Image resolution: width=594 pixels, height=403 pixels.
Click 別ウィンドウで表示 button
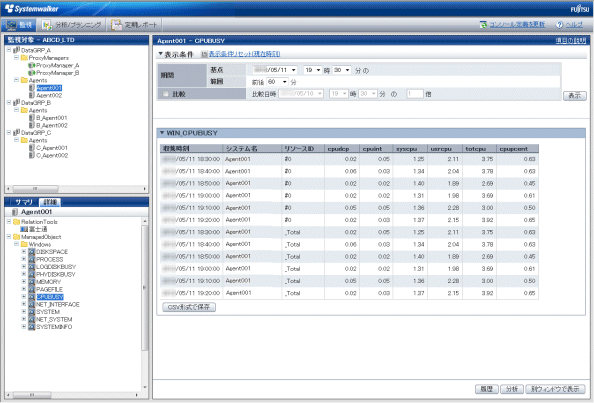pos(555,389)
